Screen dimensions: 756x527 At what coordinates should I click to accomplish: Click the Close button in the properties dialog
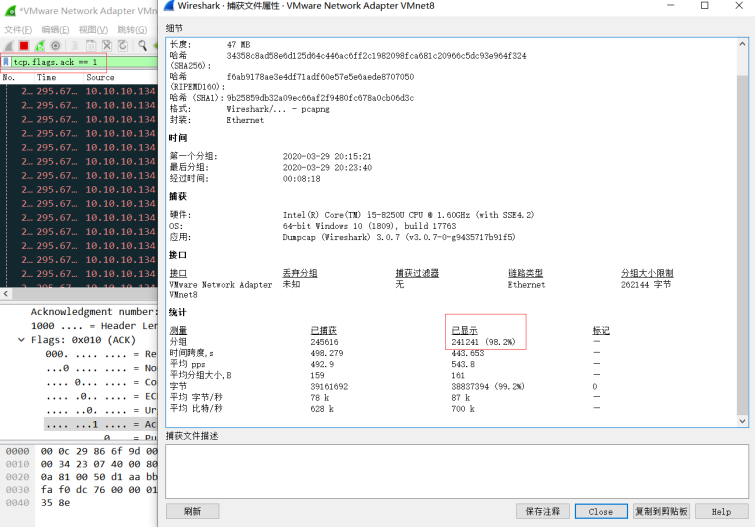click(x=601, y=511)
